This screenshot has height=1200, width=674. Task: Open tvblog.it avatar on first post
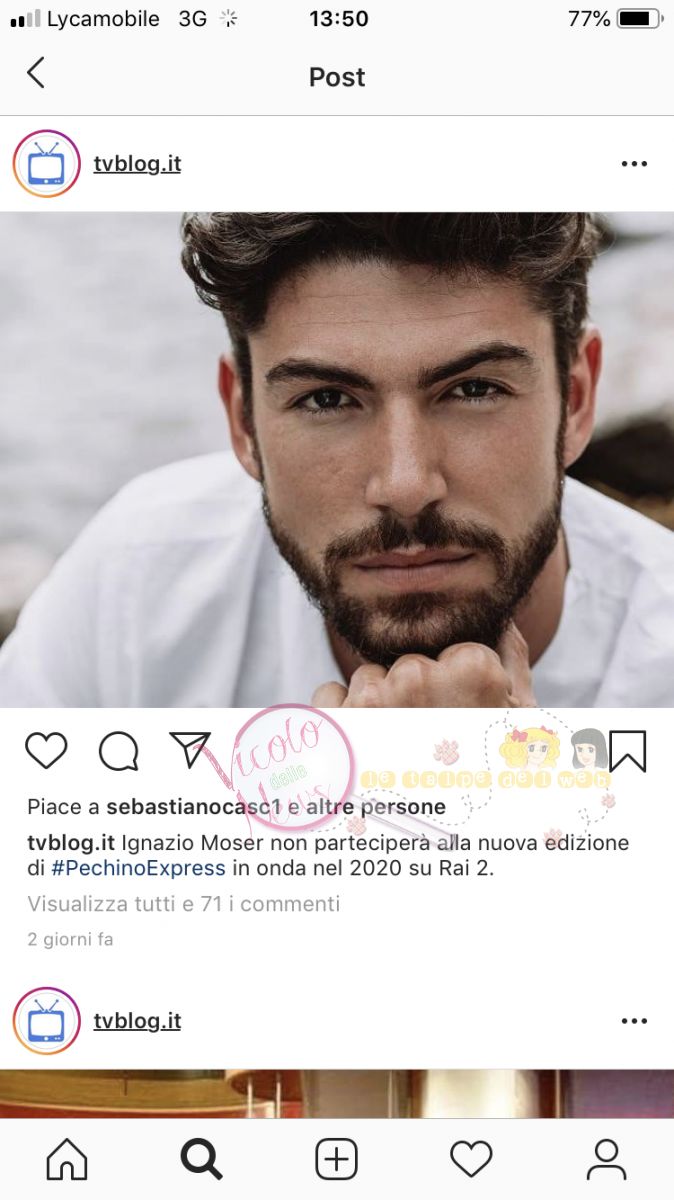[x=46, y=164]
